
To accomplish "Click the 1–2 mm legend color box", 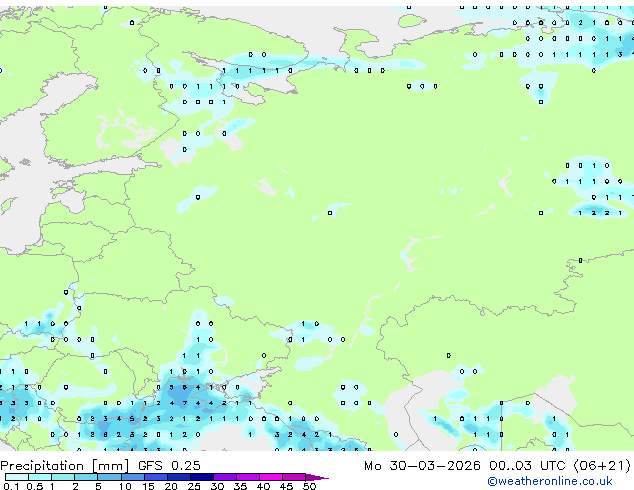I will [63, 477].
